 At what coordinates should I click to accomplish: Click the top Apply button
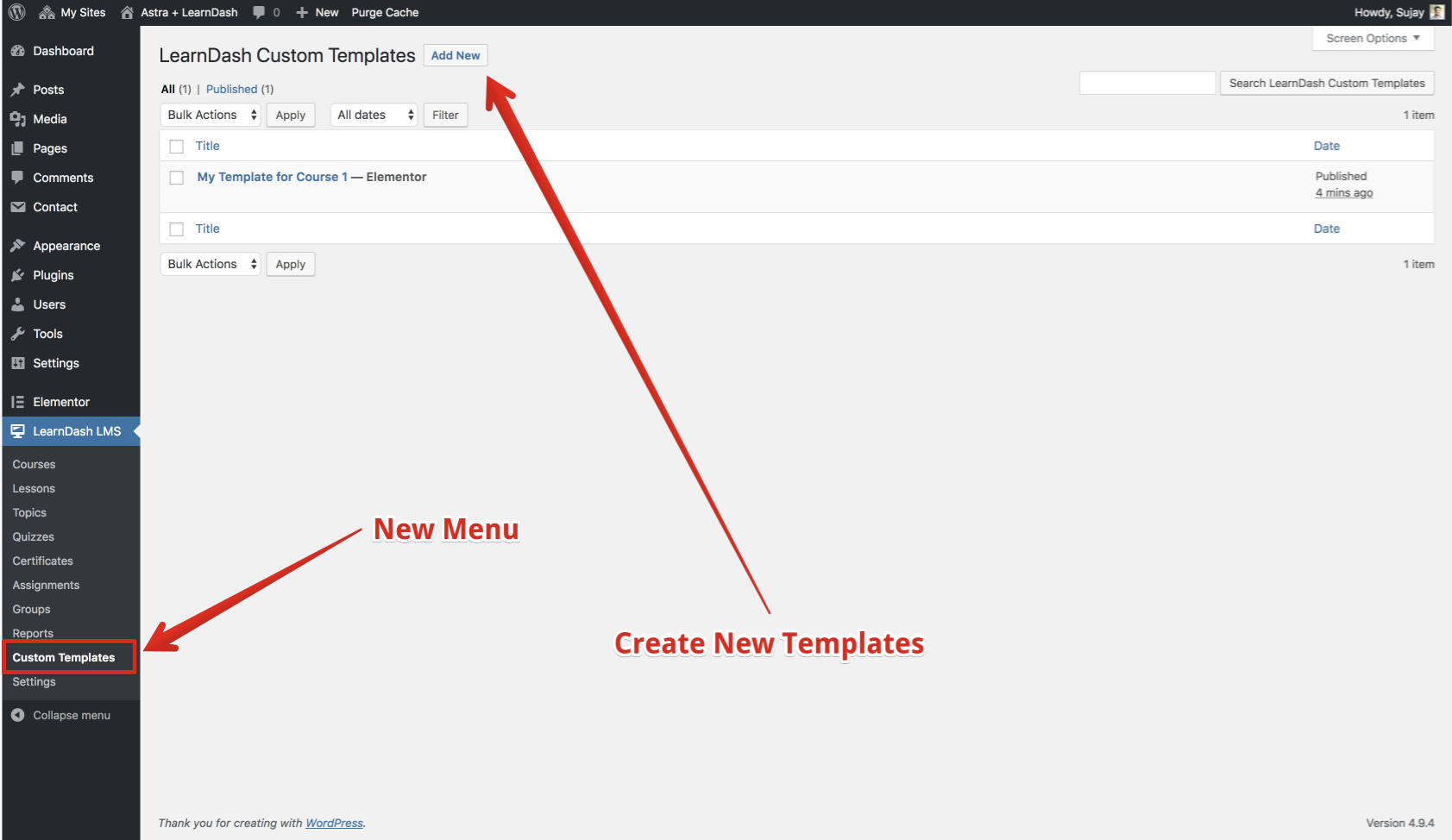[x=291, y=115]
